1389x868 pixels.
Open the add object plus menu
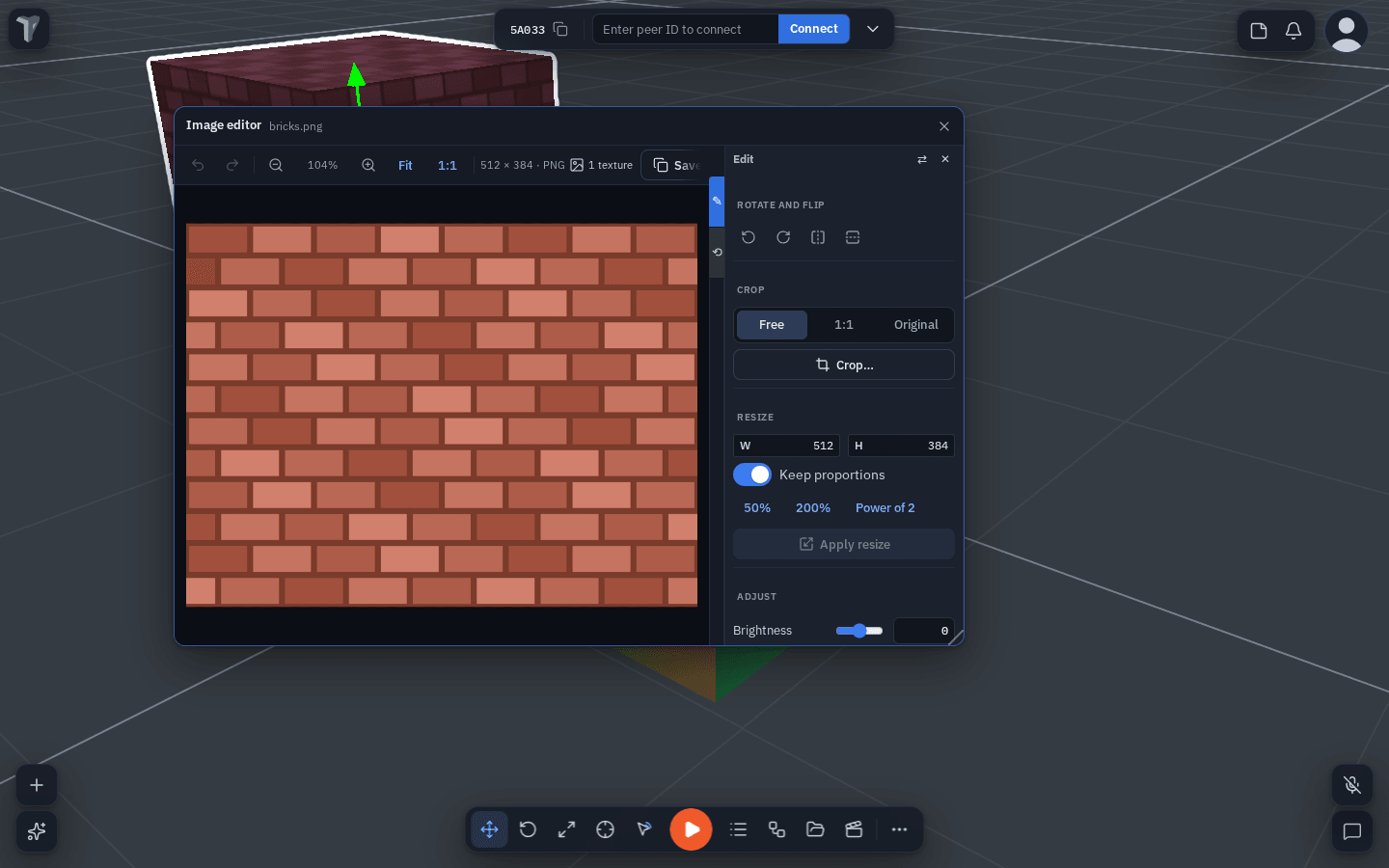click(37, 785)
